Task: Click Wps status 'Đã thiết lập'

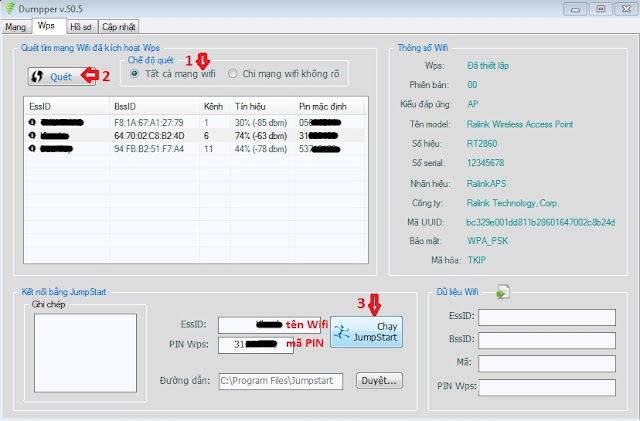Action: [488, 66]
